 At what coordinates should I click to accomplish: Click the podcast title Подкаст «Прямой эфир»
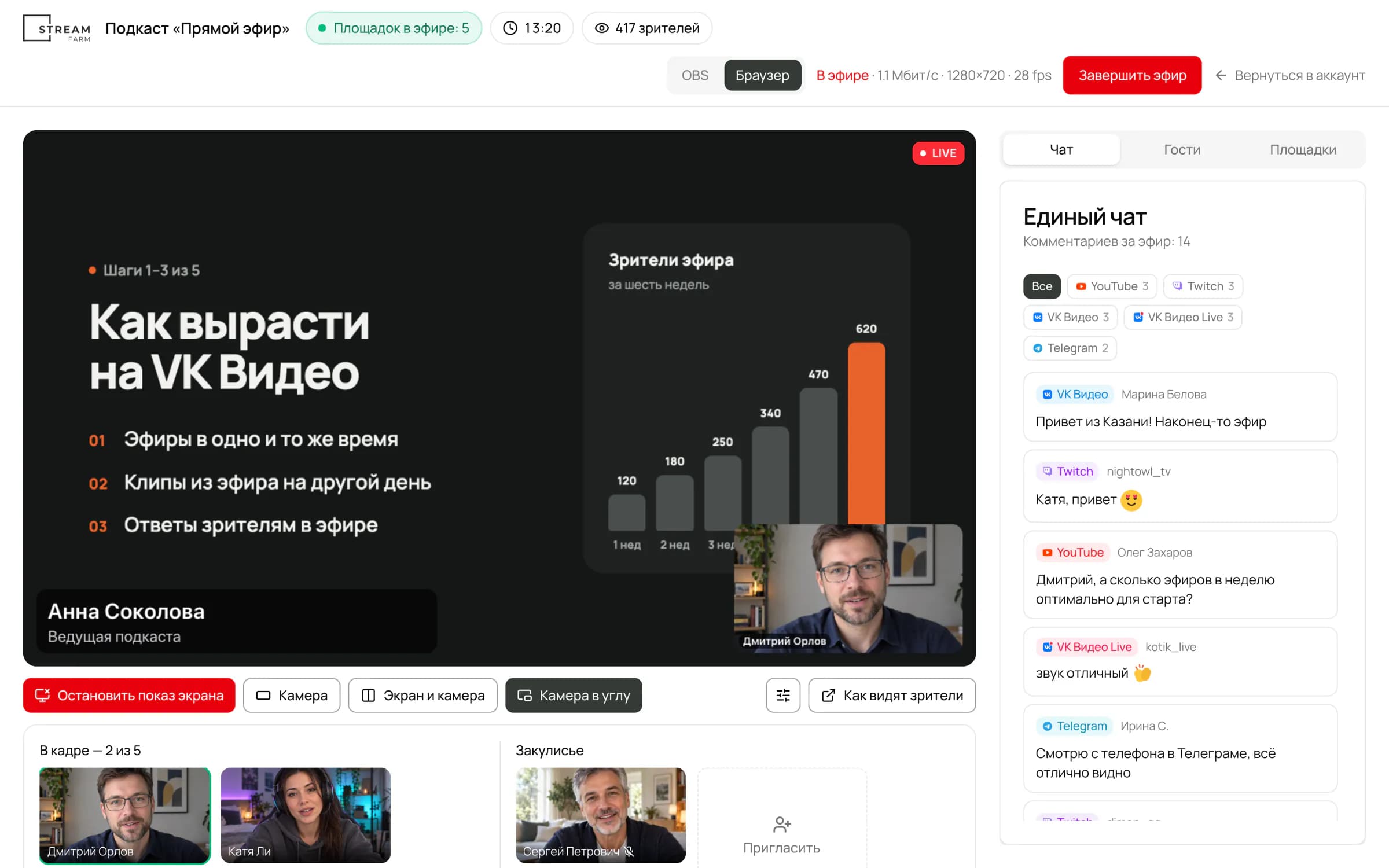(197, 28)
